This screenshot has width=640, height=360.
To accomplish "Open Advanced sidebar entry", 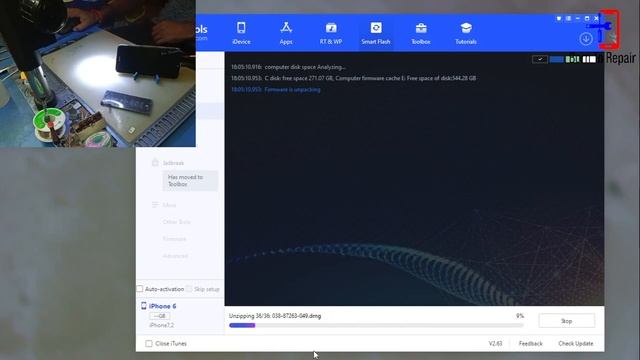I will coord(175,256).
